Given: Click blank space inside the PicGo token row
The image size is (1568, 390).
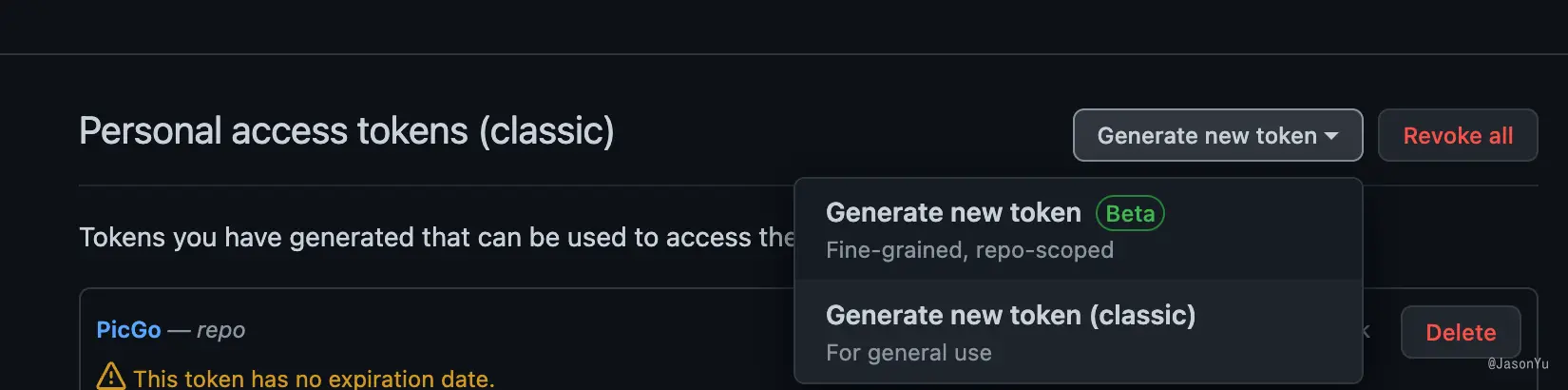Looking at the screenshot, I should coord(523,333).
